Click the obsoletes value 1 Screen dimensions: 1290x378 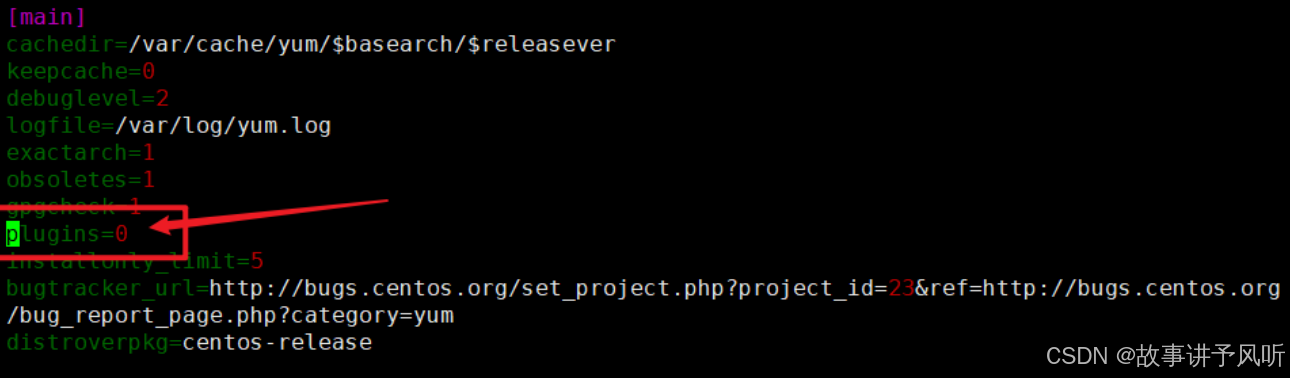148,180
